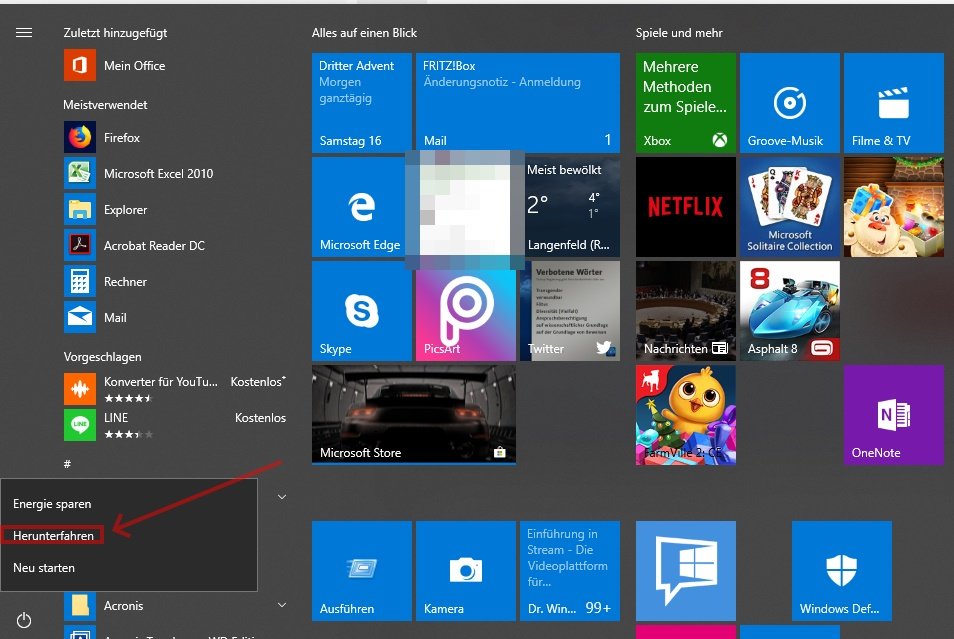Select Neu starten to restart

129,568
